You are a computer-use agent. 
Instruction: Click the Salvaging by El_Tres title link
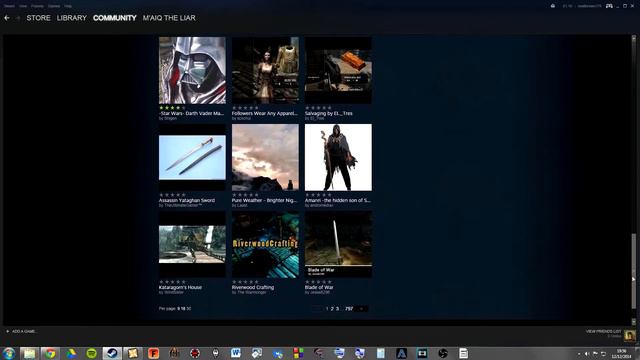[329, 113]
